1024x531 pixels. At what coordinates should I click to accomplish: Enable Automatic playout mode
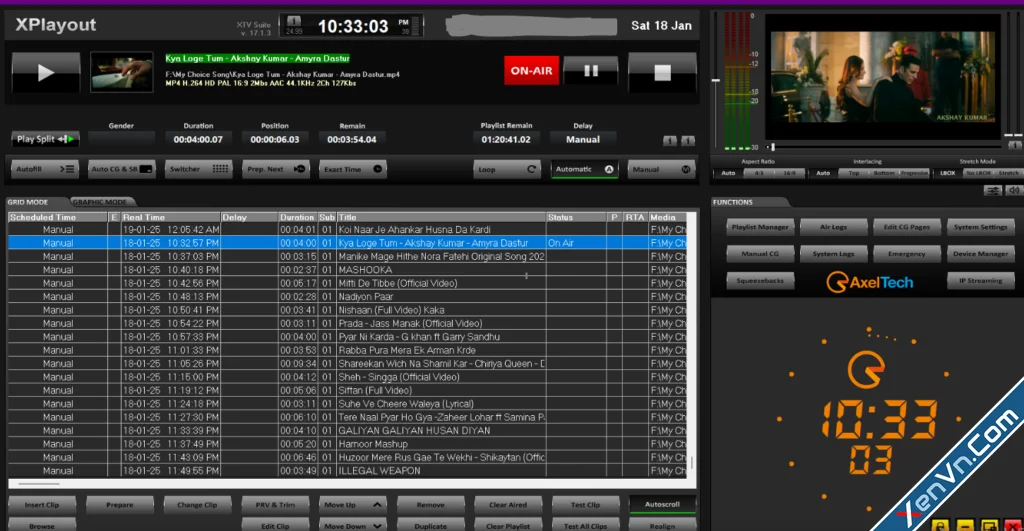(x=584, y=169)
